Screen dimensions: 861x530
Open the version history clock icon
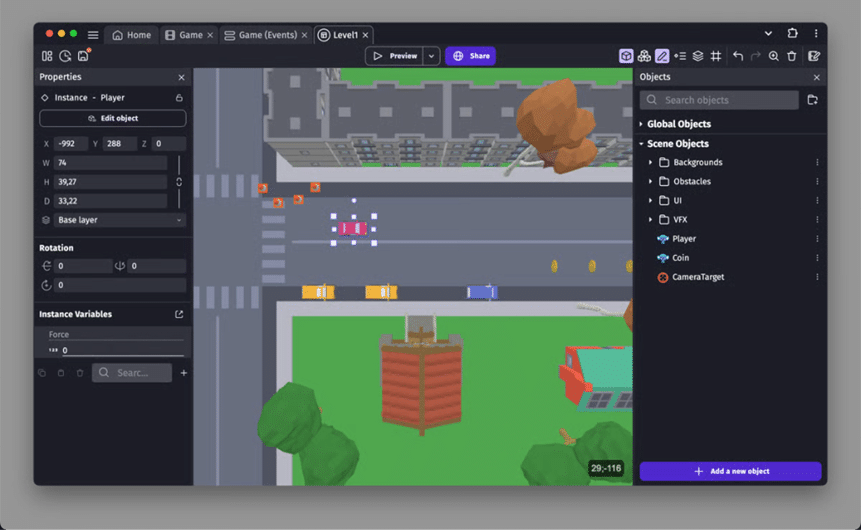coord(65,56)
